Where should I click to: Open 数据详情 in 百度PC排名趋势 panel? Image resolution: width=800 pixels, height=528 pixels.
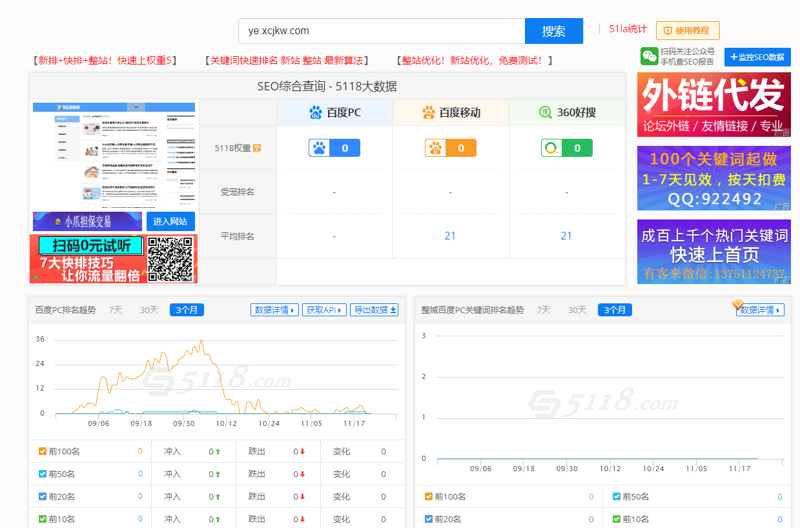point(274,310)
